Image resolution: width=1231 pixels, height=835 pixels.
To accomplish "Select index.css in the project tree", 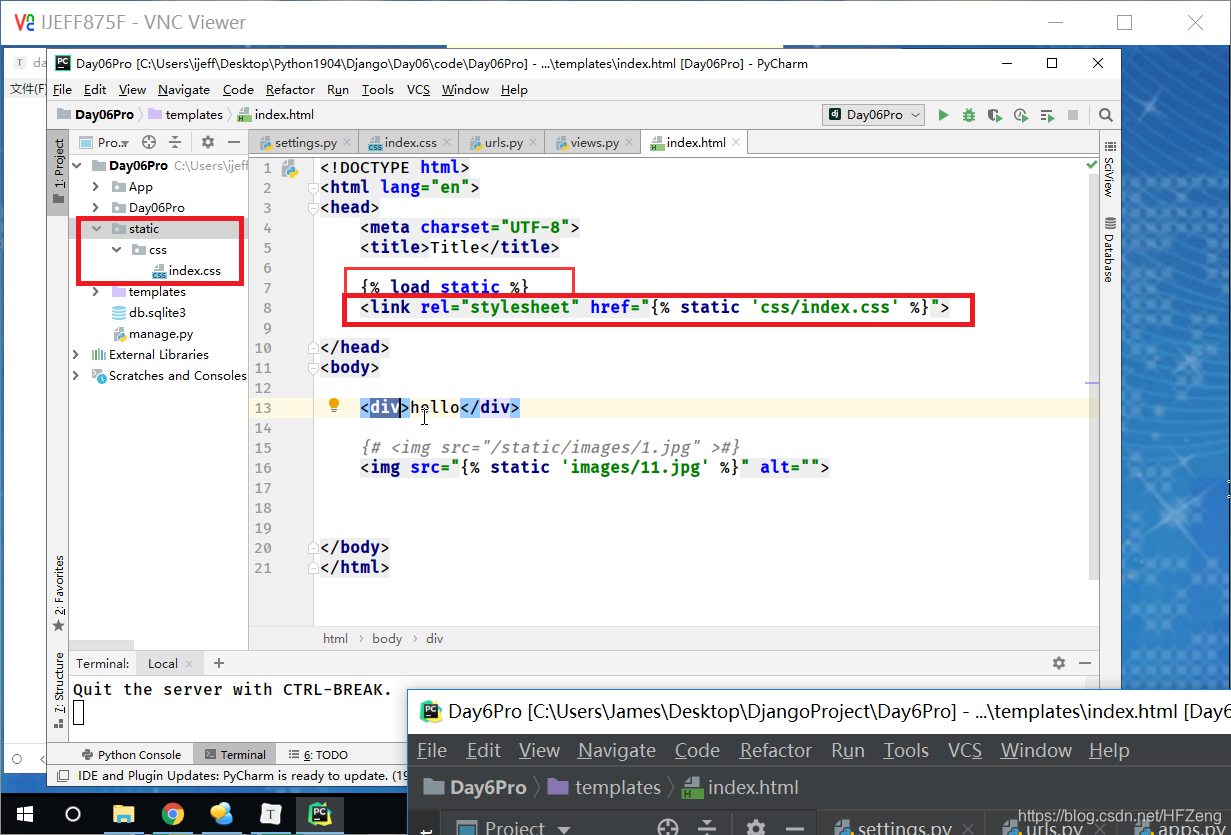I will click(186, 271).
